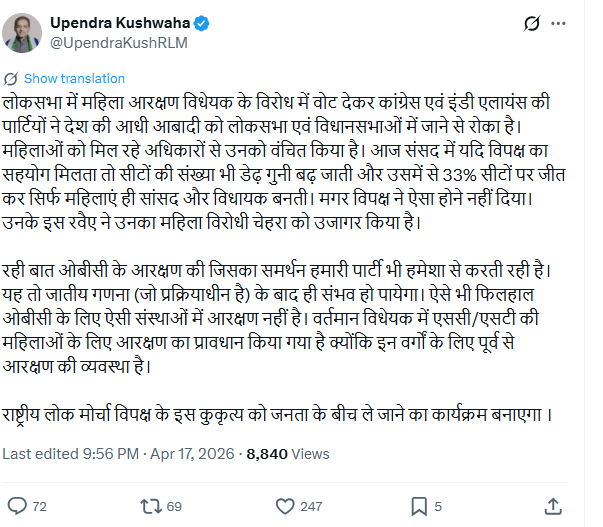This screenshot has height=527, width=603.
Task: Click the Show translation link
Action: (x=74, y=78)
